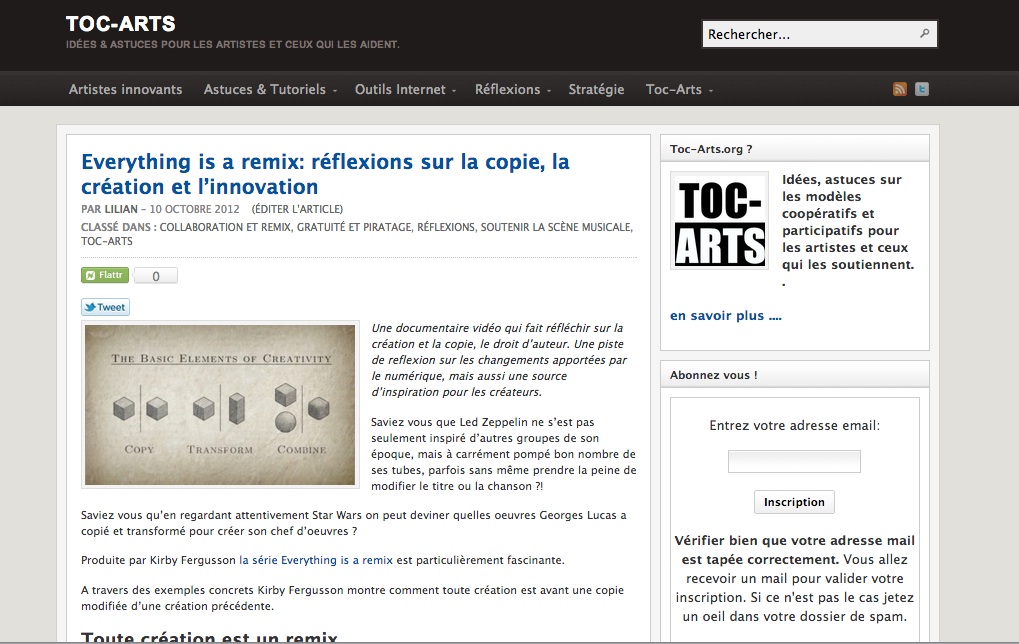
Task: Click the TOC-ARTS site title
Action: tap(121, 24)
